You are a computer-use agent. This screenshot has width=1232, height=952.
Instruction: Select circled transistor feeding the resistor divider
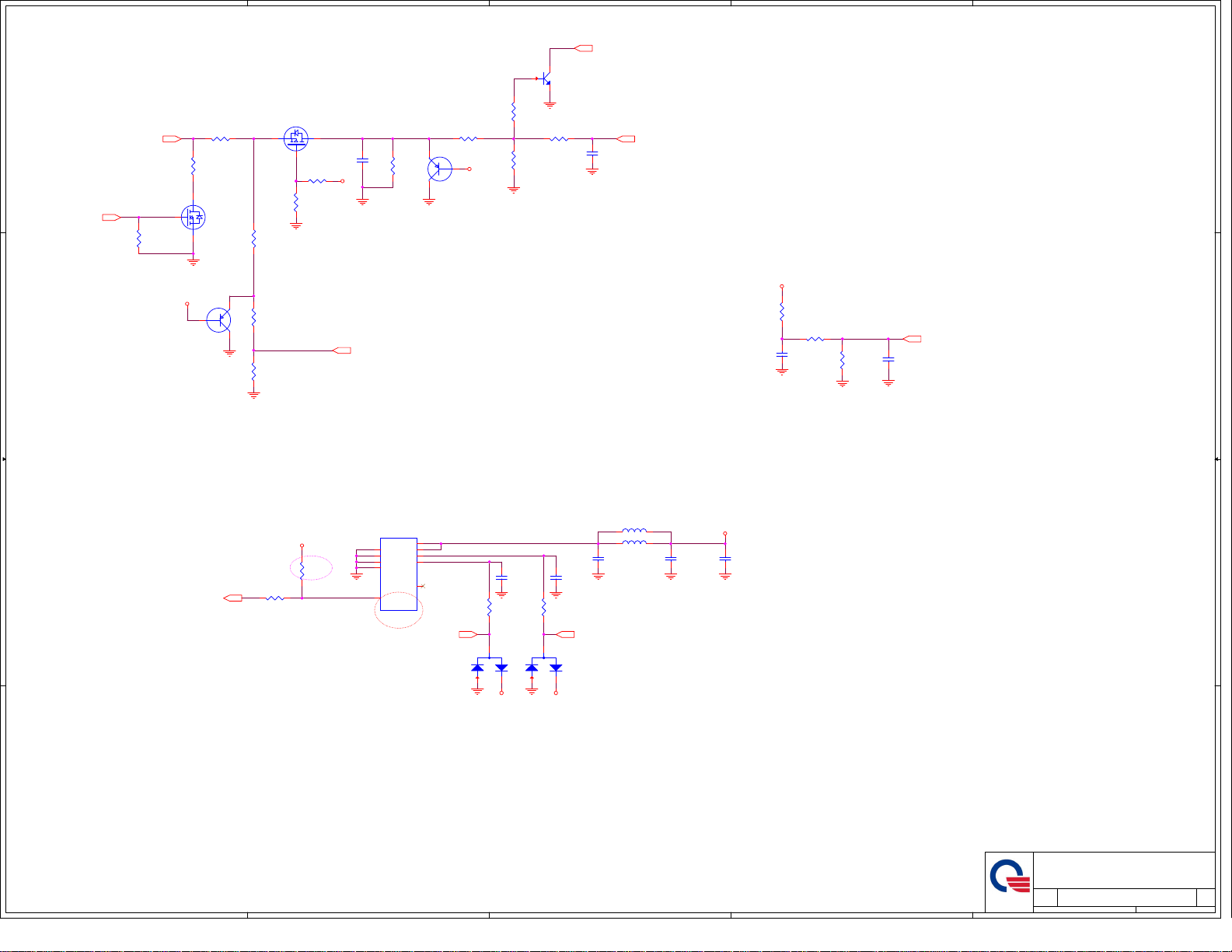click(219, 319)
